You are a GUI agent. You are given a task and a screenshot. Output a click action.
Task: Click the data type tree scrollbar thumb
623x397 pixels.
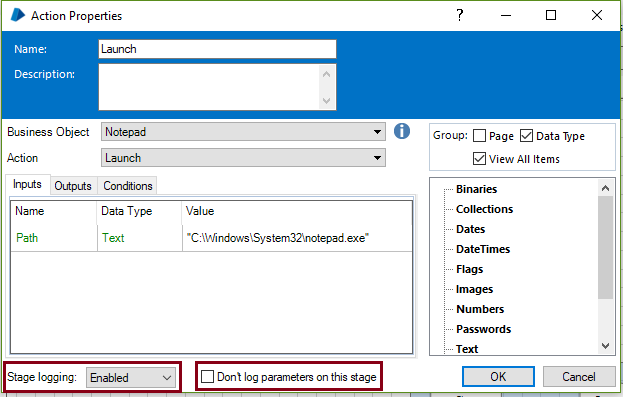606,247
